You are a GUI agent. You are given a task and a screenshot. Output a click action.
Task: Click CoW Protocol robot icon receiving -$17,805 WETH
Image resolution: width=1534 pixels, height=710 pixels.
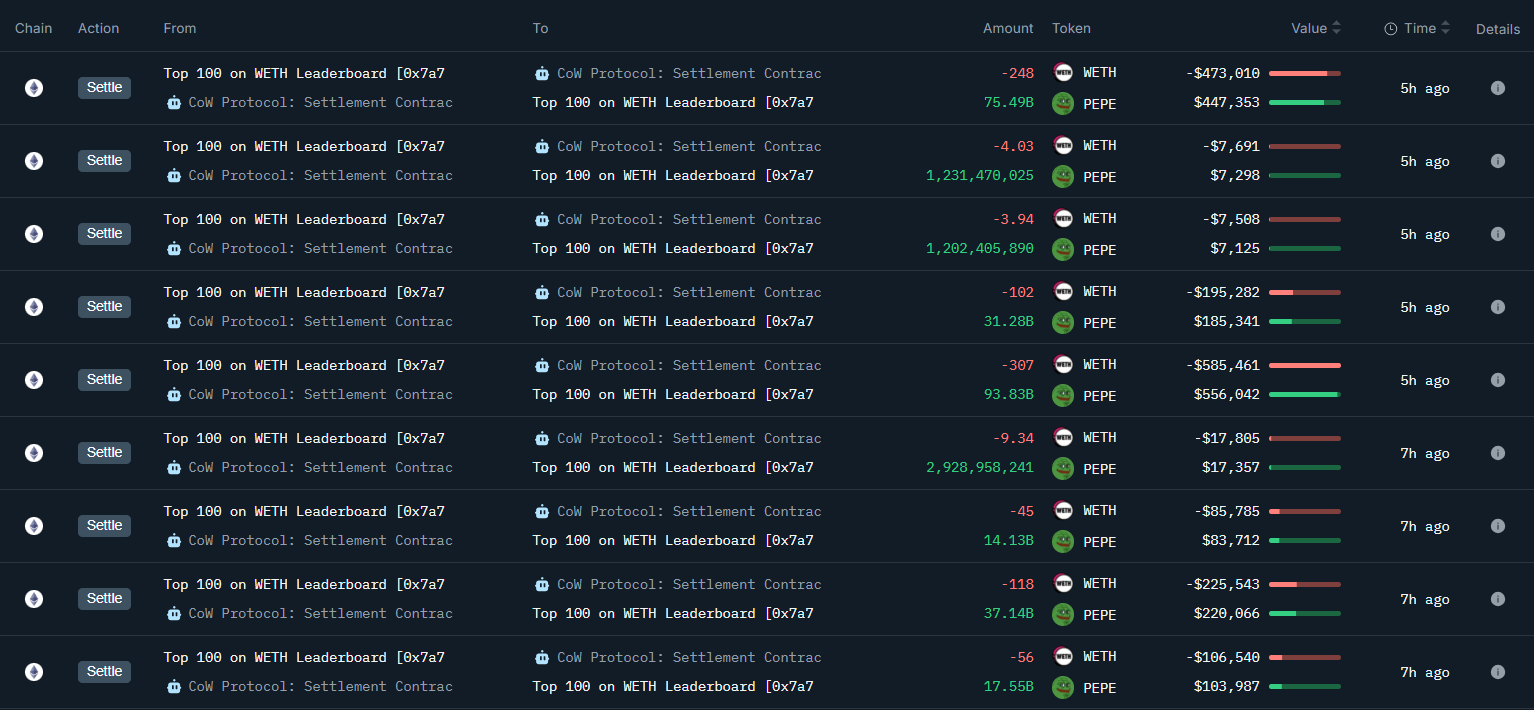(542, 439)
